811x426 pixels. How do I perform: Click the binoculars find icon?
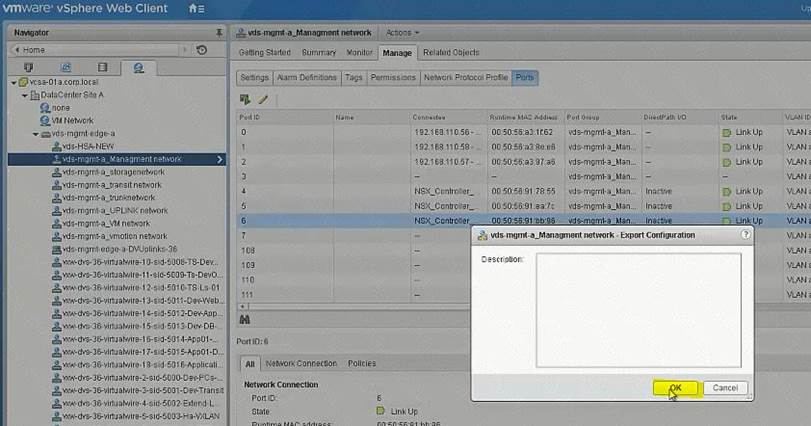(x=244, y=319)
